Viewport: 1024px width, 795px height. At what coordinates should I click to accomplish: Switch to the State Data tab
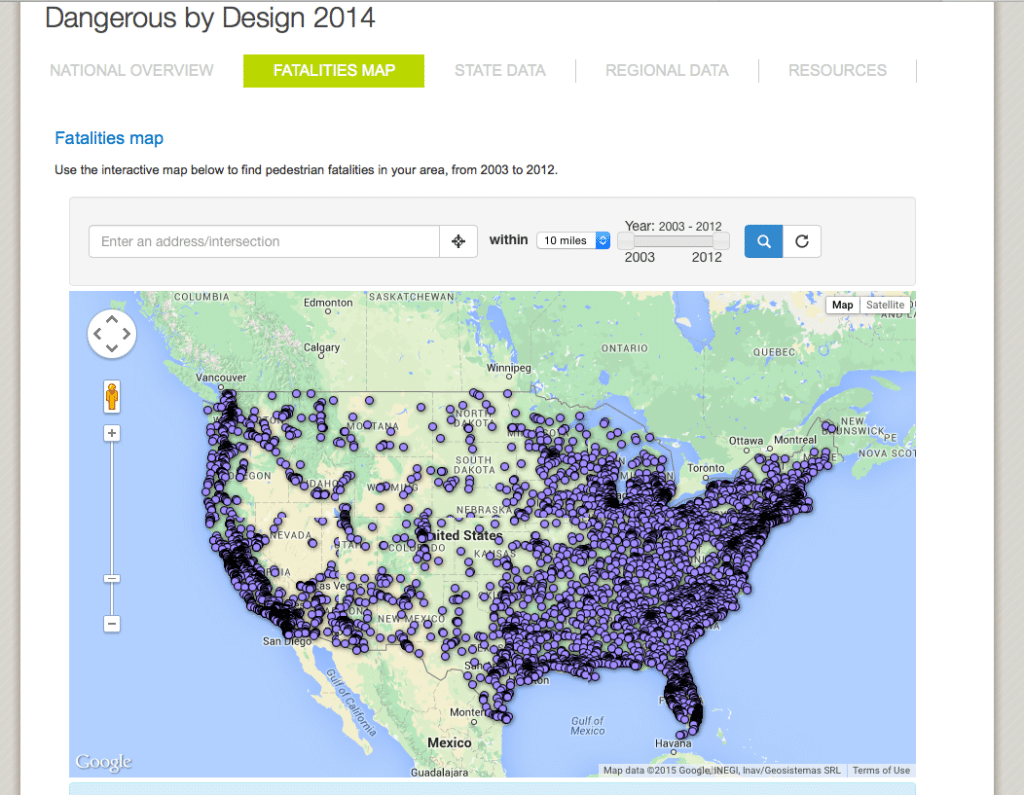500,71
